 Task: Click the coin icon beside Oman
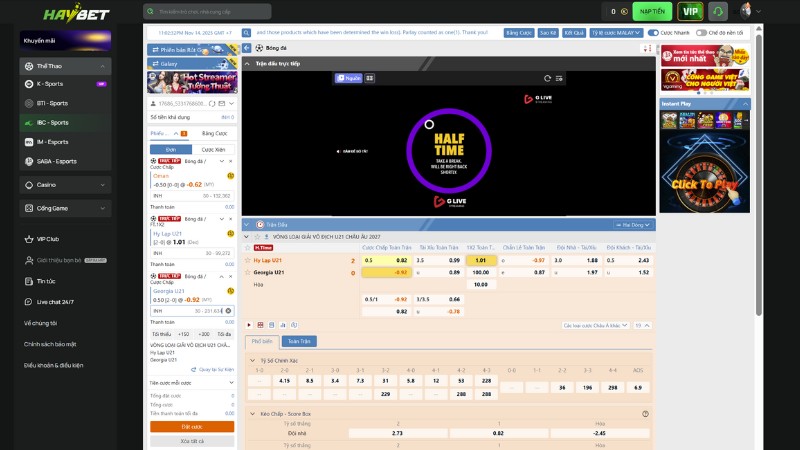tap(231, 176)
